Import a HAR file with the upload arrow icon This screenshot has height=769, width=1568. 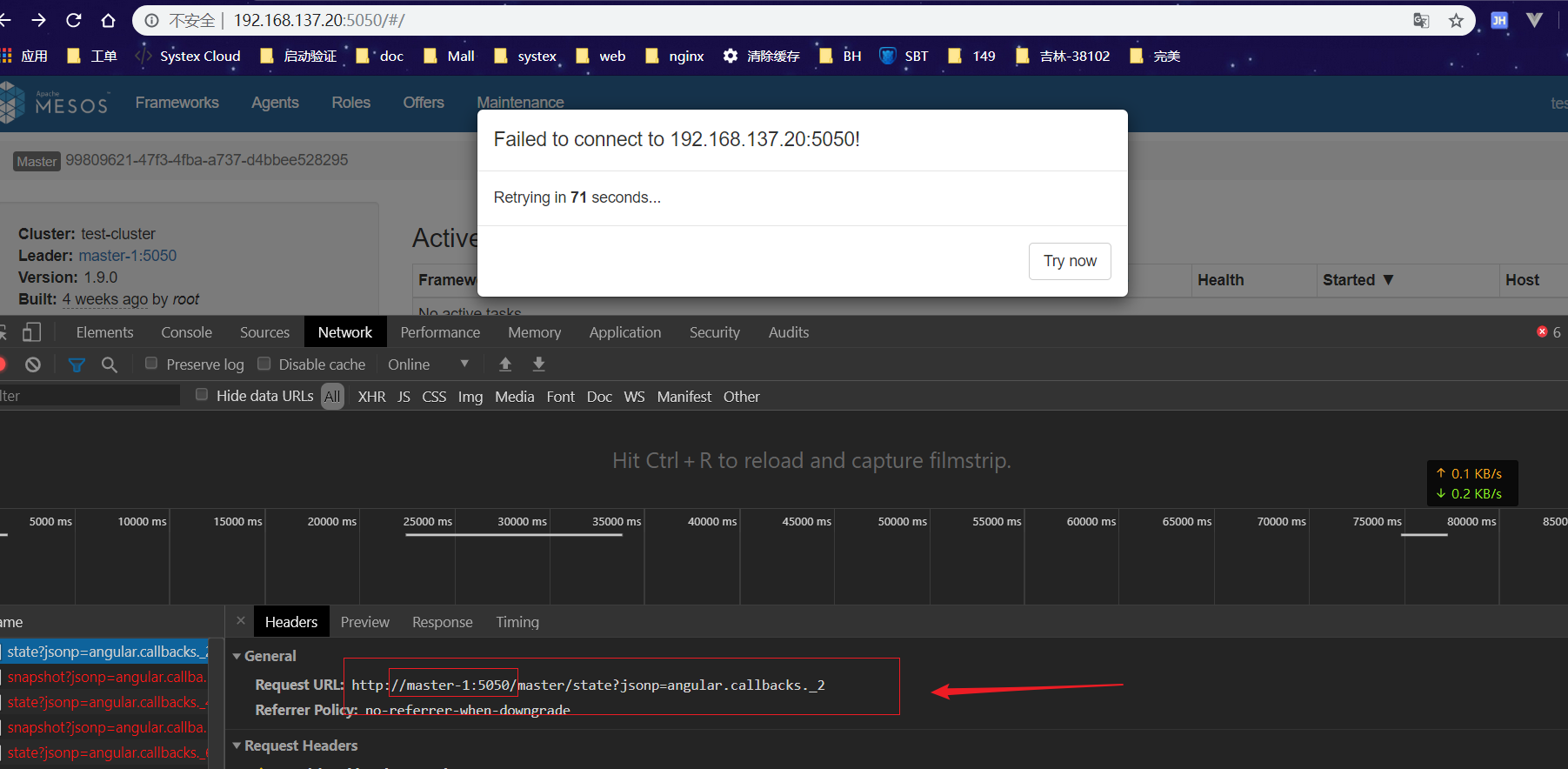point(505,364)
